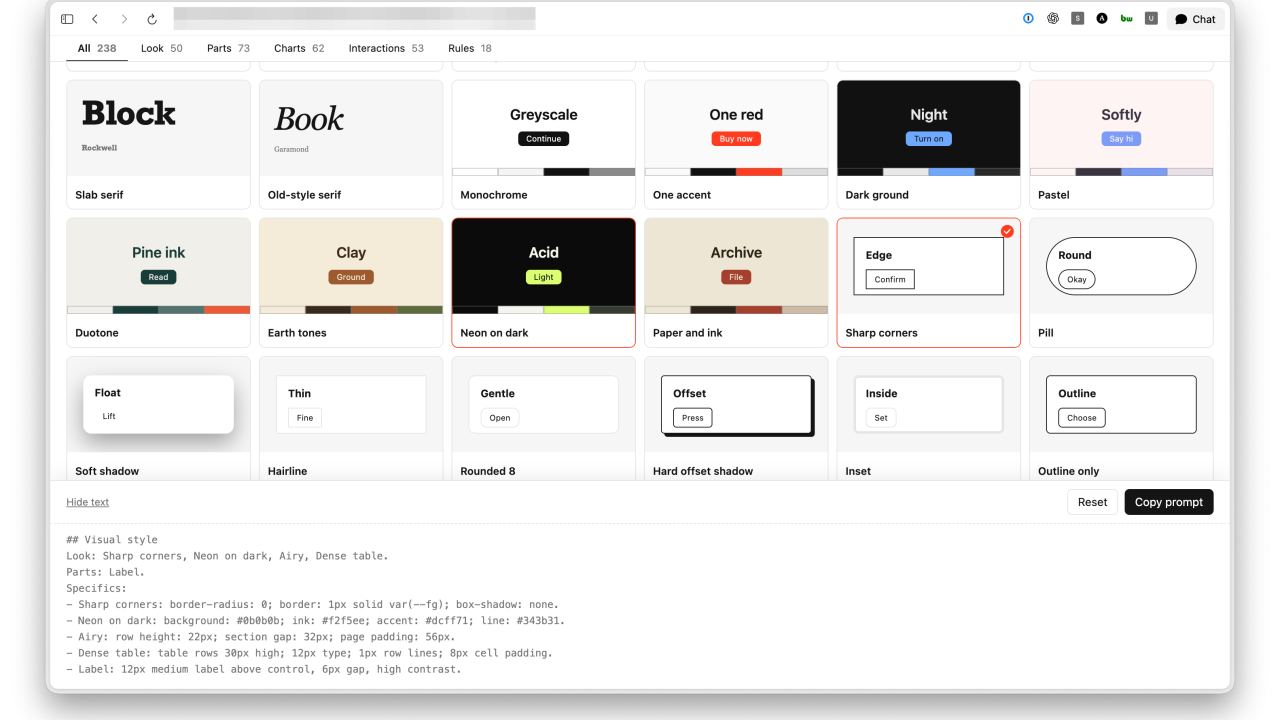Choose the Hard offset shadow card
Image resolution: width=1280 pixels, height=720 pixels.
tap(736, 419)
